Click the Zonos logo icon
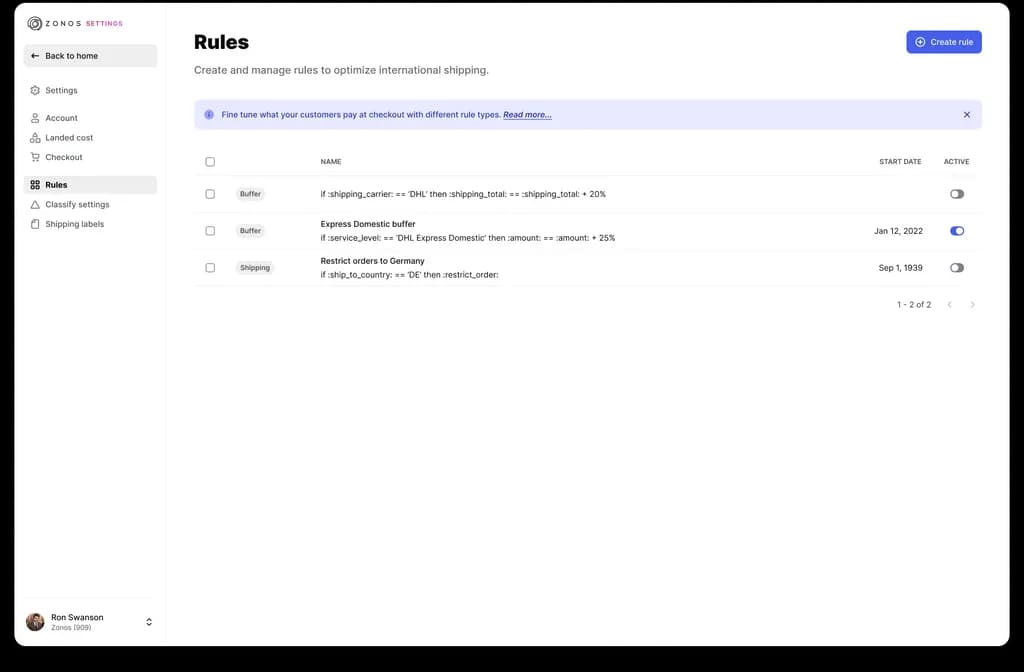The width and height of the screenshot is (1024, 672). tap(35, 23)
